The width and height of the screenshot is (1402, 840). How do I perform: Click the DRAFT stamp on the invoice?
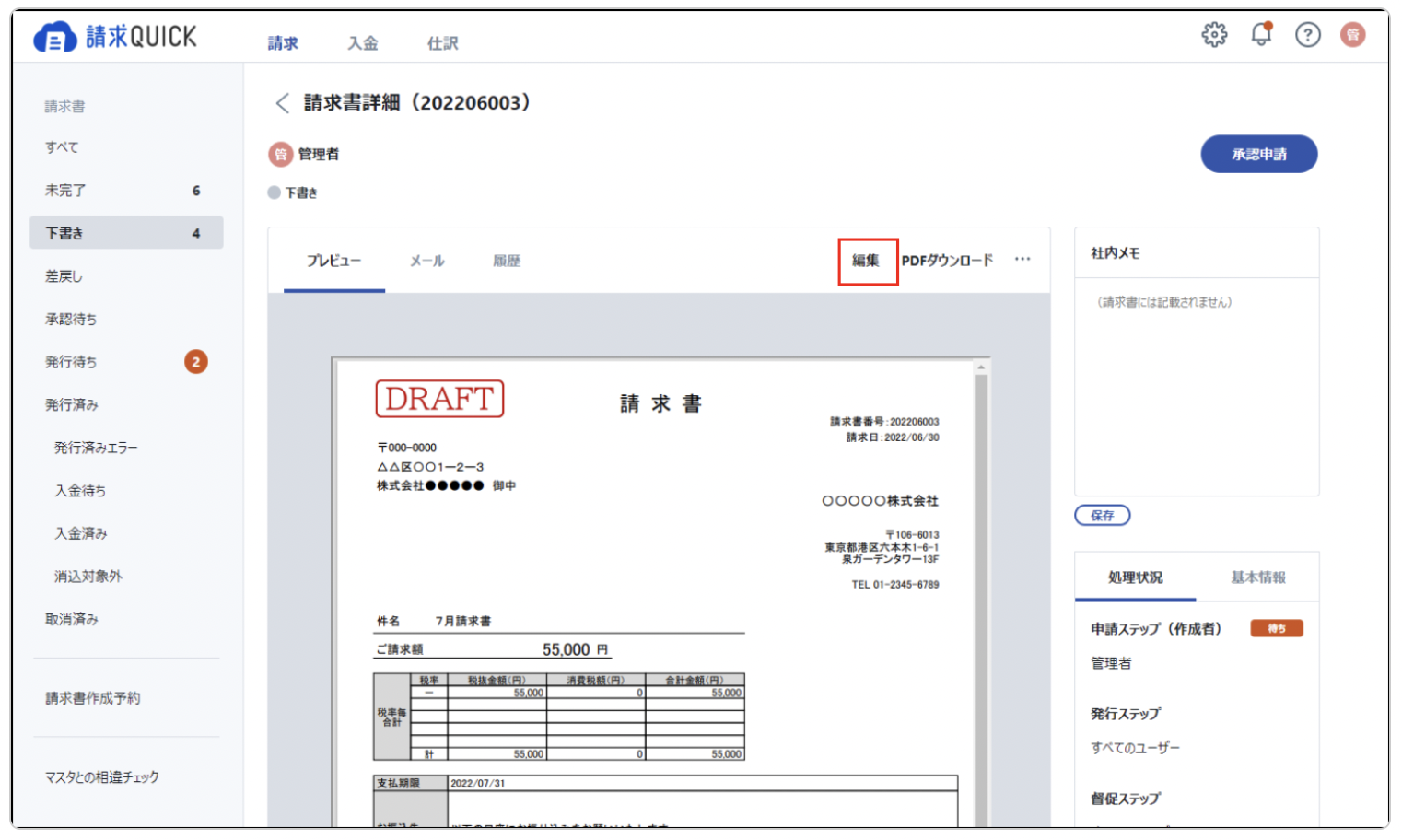(439, 399)
